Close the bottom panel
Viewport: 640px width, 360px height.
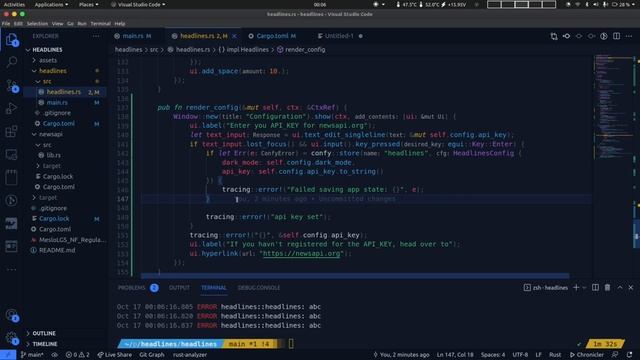click(x=631, y=288)
